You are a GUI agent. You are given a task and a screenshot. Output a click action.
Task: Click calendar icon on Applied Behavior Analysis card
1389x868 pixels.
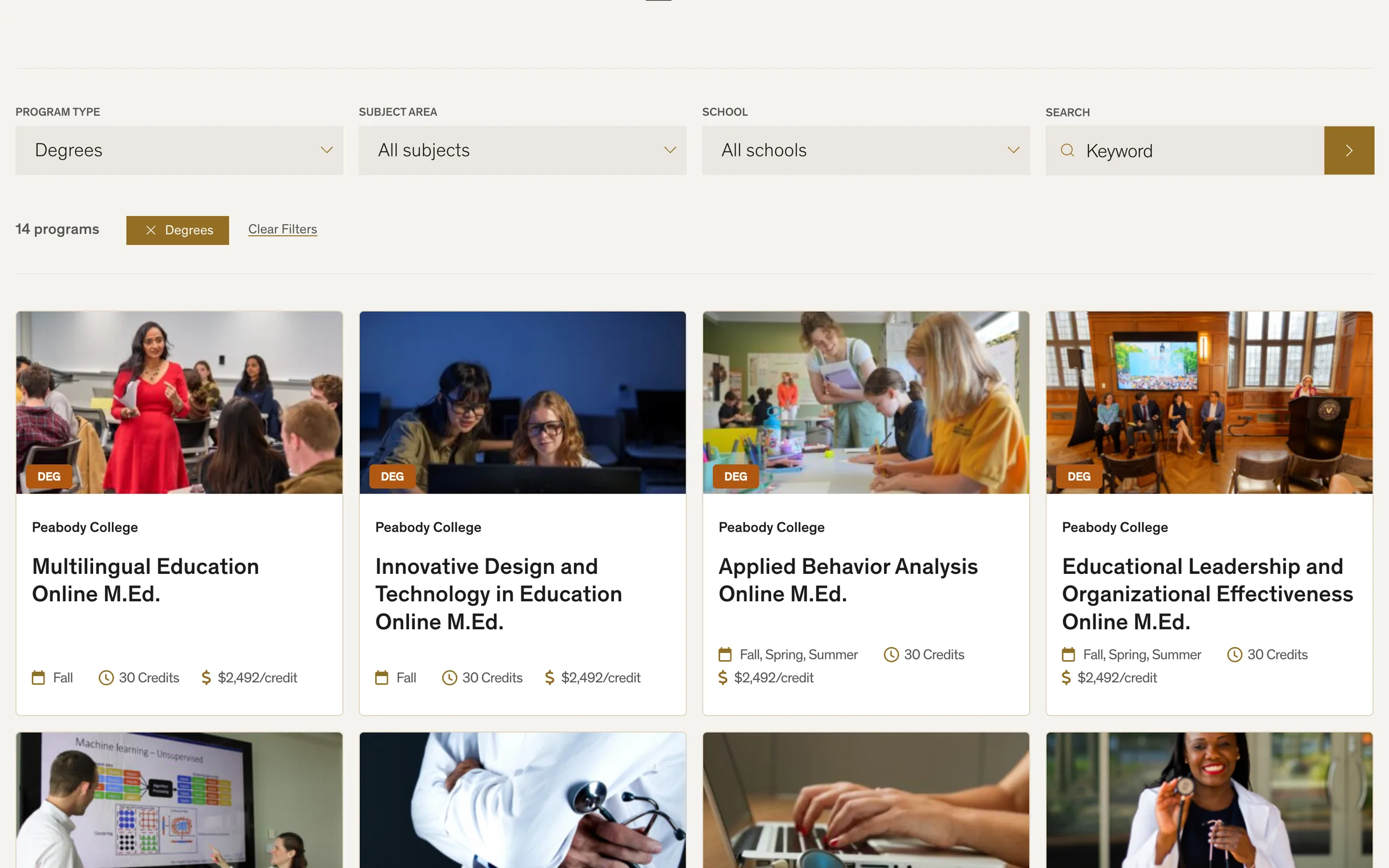coord(725,655)
